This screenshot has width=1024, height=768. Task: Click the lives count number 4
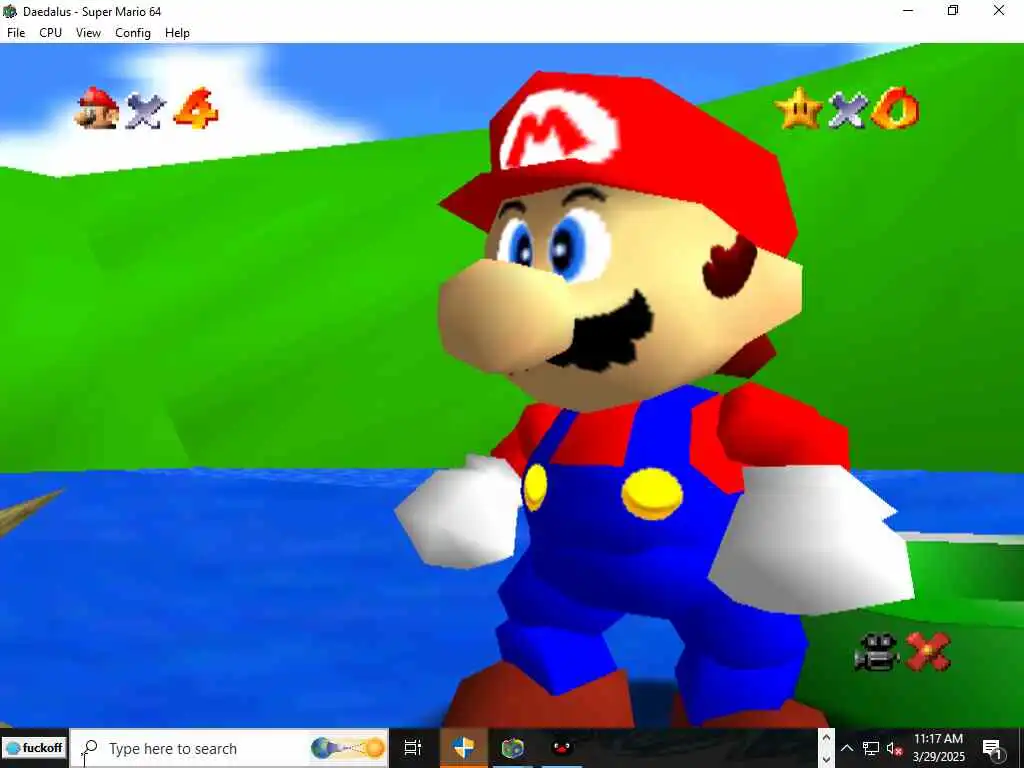pyautogui.click(x=196, y=108)
